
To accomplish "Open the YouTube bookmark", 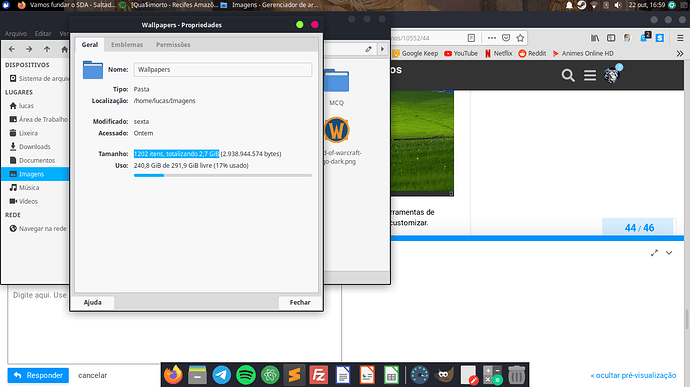I will pos(461,53).
